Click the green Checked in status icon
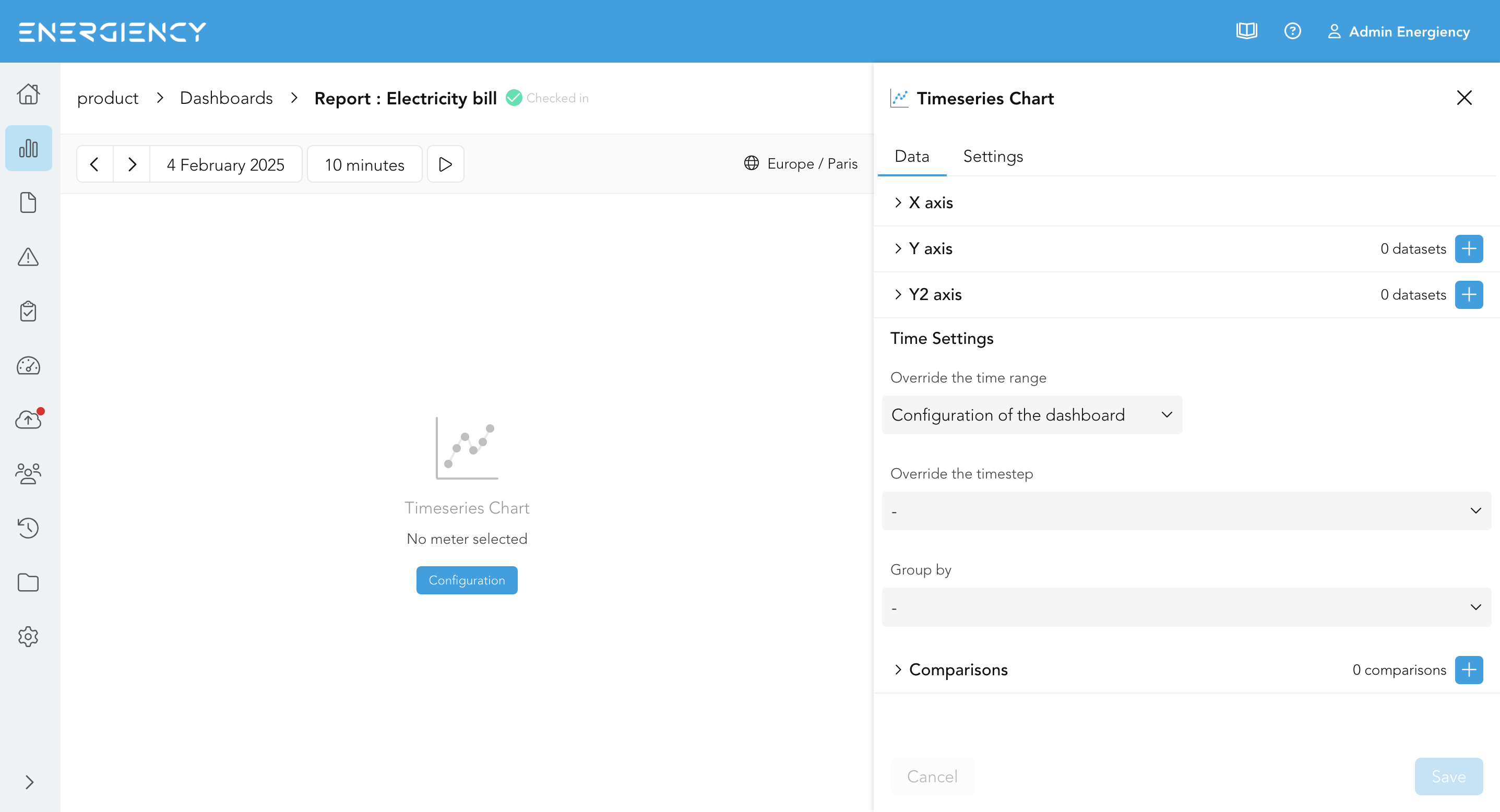 514,98
